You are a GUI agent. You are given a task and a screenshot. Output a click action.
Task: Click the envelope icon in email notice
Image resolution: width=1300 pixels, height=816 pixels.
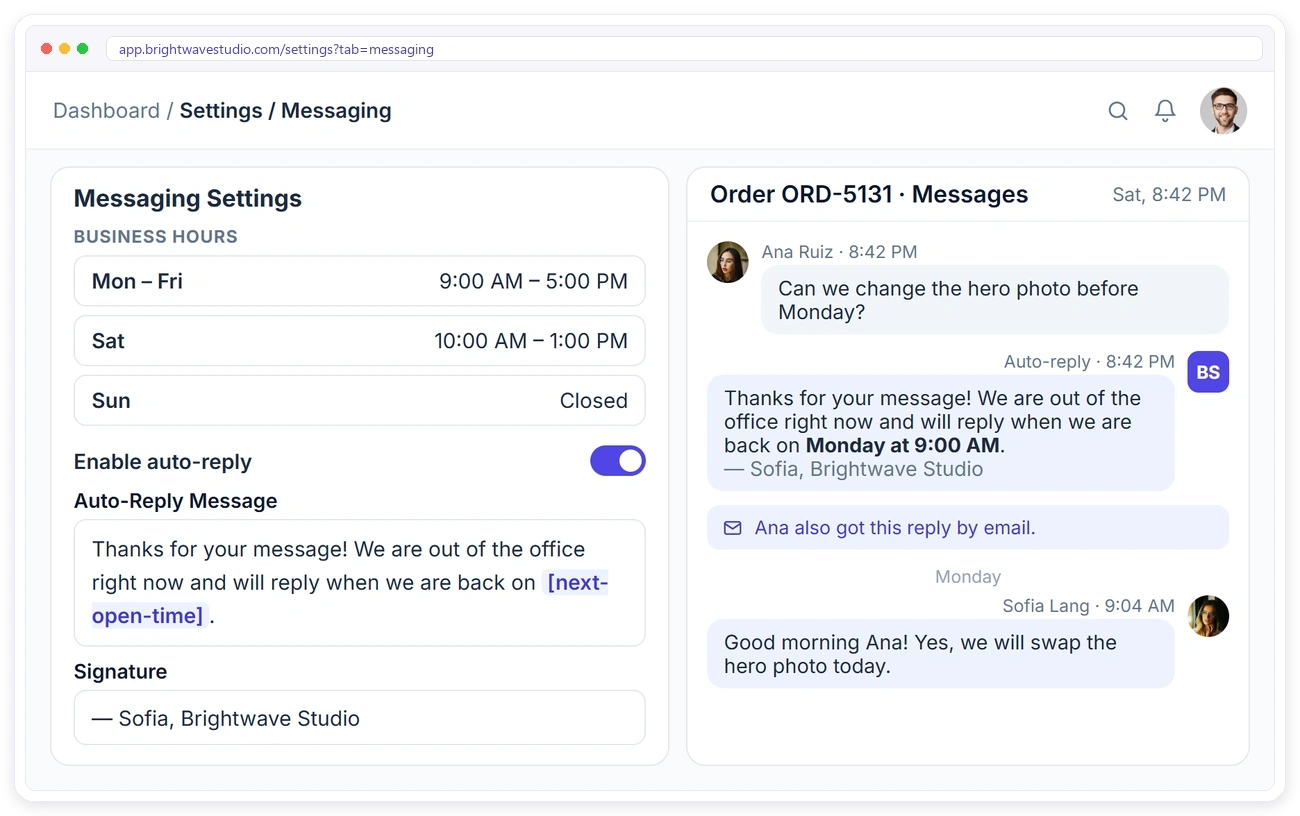click(x=733, y=528)
